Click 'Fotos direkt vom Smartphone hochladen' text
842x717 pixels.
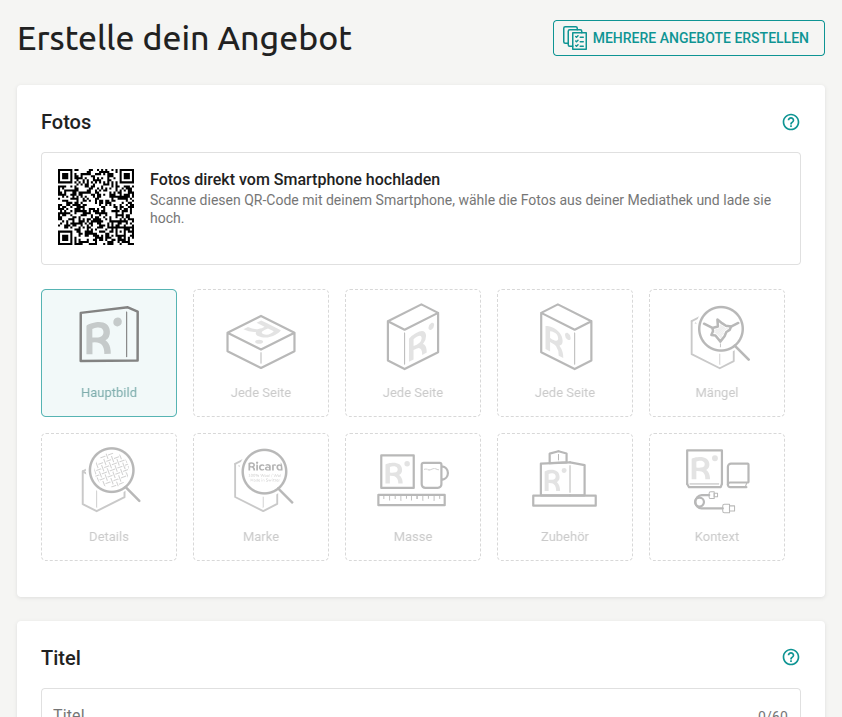coord(295,179)
